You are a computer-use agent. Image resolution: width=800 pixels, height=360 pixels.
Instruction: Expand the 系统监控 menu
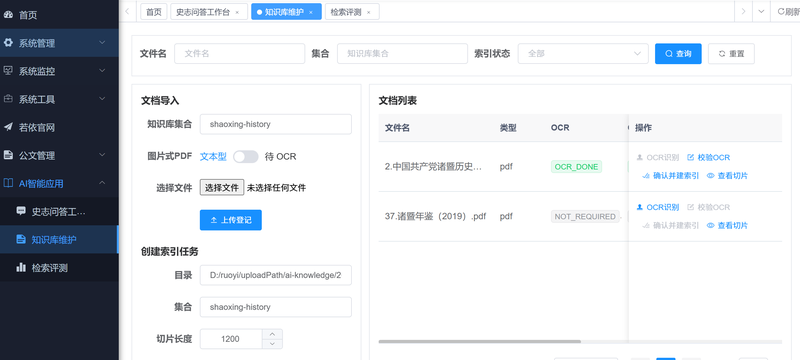coord(102,71)
